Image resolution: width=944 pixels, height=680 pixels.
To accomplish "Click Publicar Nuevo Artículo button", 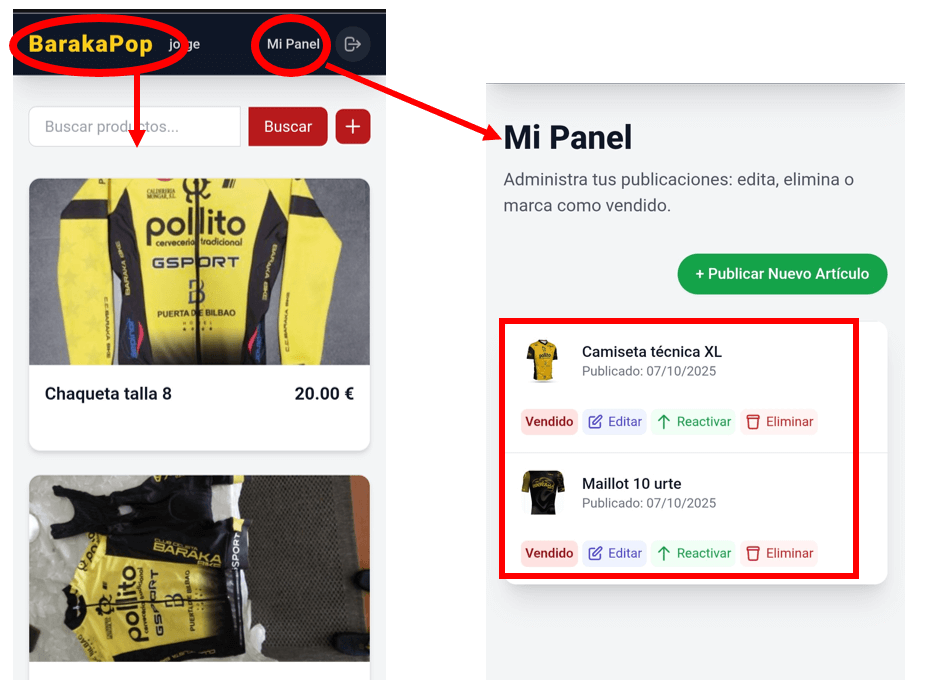I will (782, 274).
